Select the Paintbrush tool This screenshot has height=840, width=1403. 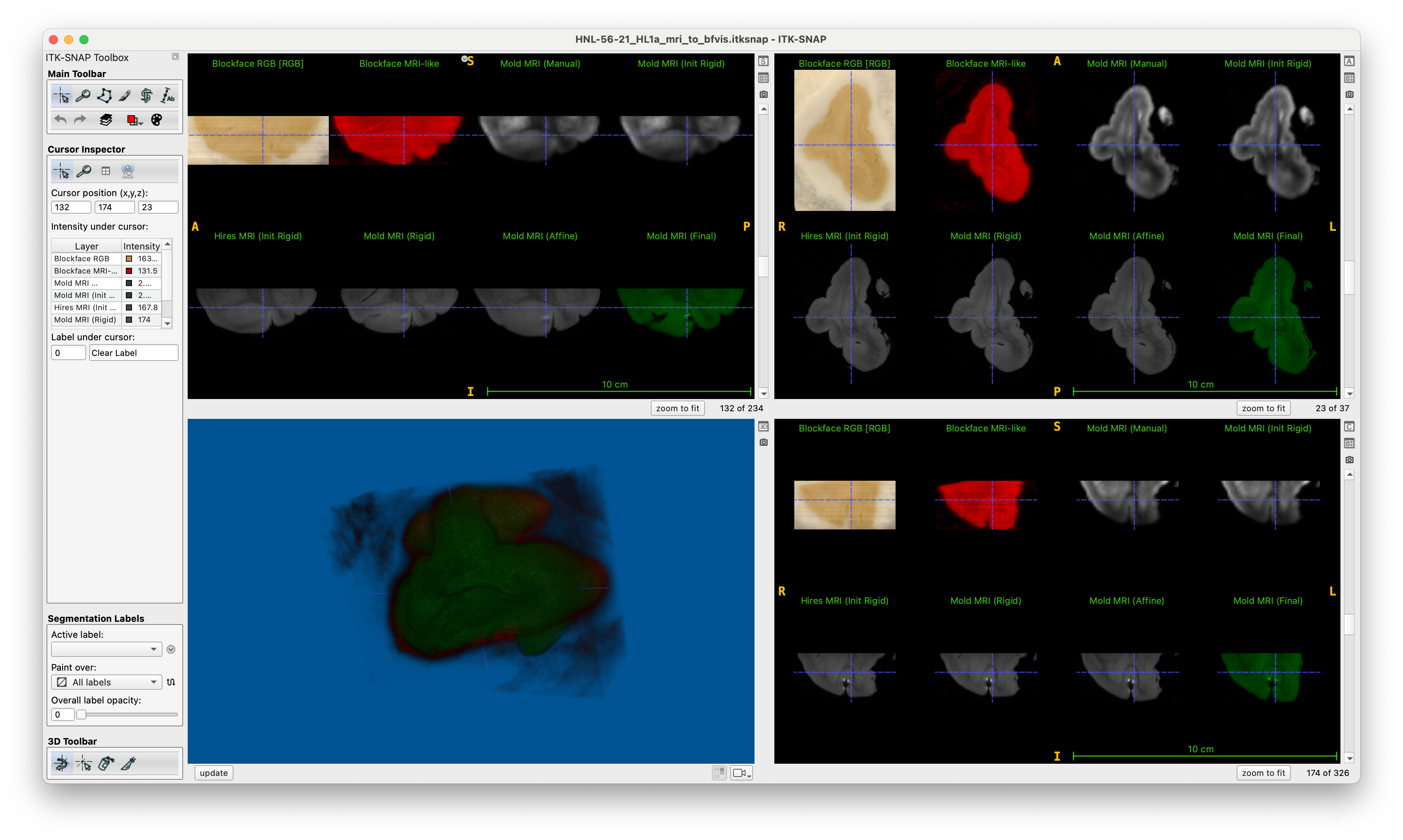125,96
